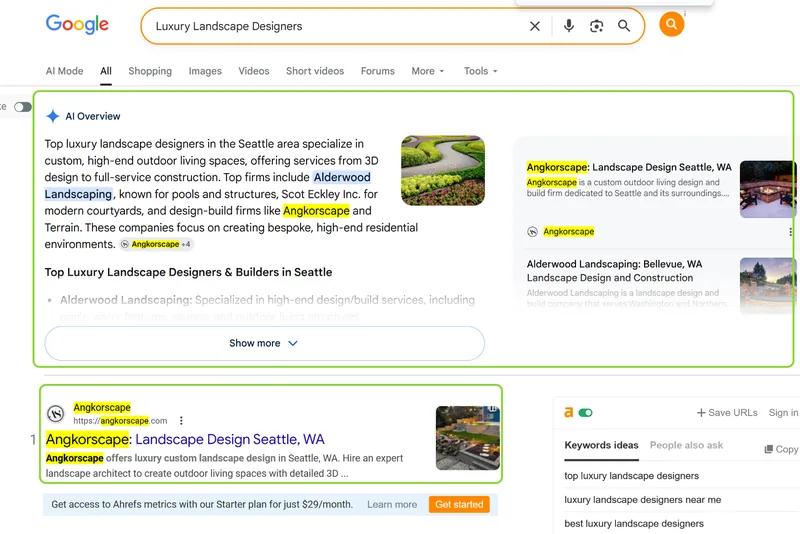The image size is (800, 534).
Task: Expand the More search filters dropdown
Action: click(428, 71)
